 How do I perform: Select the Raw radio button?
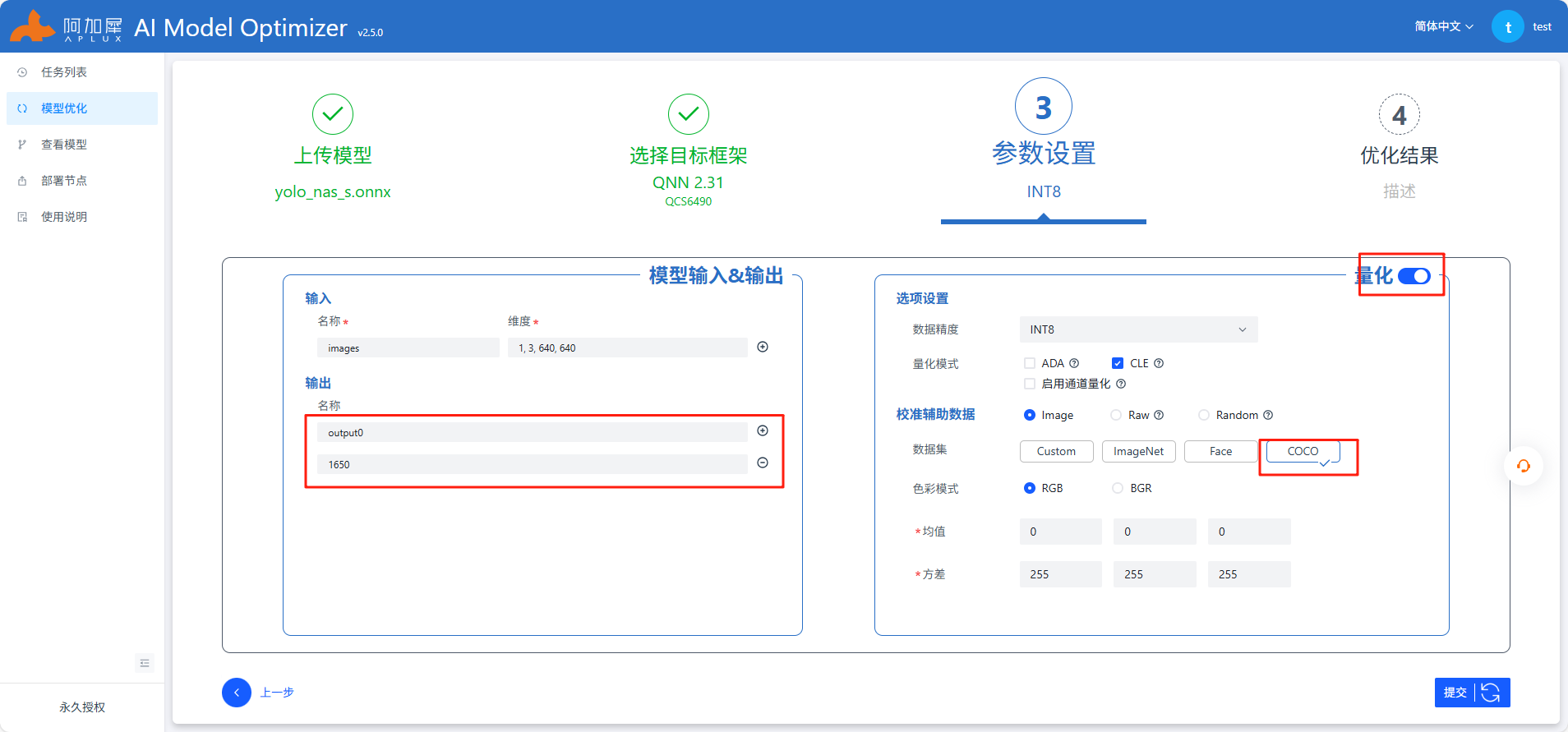point(1116,415)
